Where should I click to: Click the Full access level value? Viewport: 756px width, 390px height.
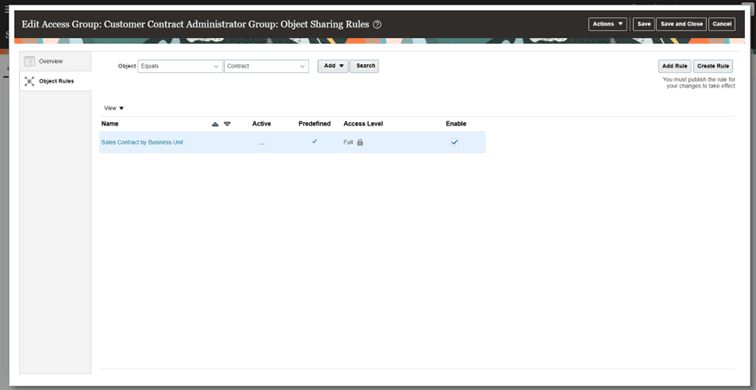pos(348,143)
